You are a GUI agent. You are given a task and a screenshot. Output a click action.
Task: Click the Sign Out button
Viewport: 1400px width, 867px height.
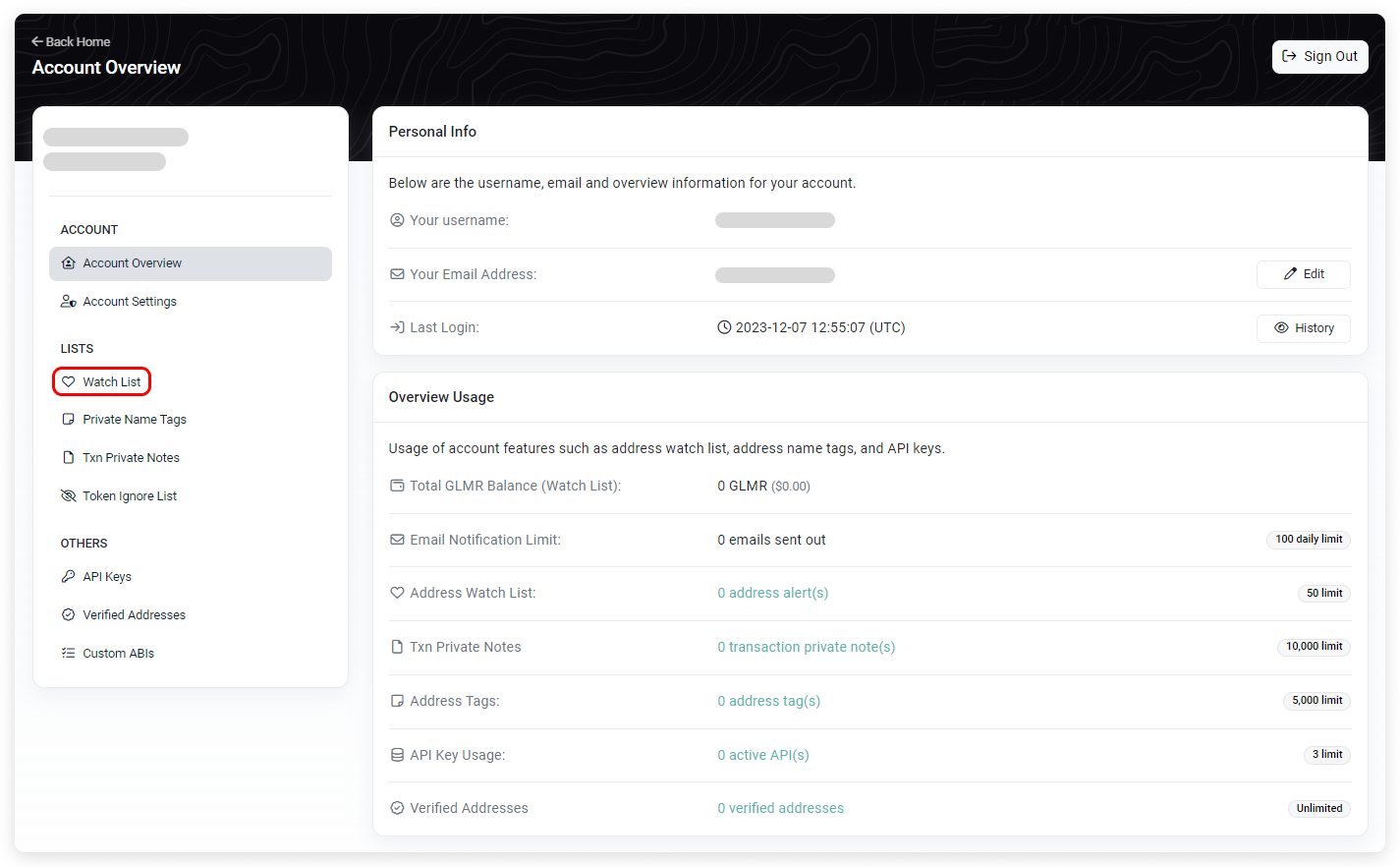coord(1319,57)
